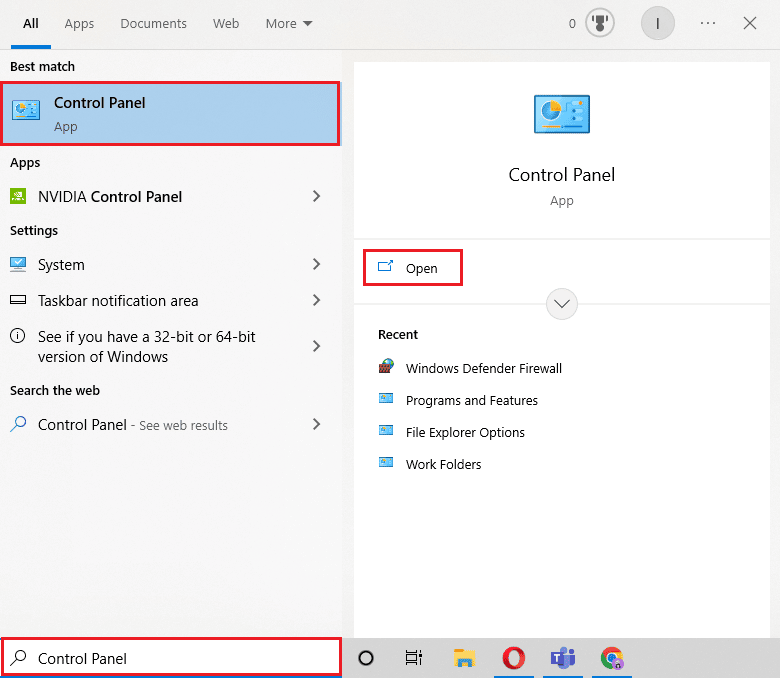Click the magnifier icon beside web results
780x678 pixels.
point(18,424)
